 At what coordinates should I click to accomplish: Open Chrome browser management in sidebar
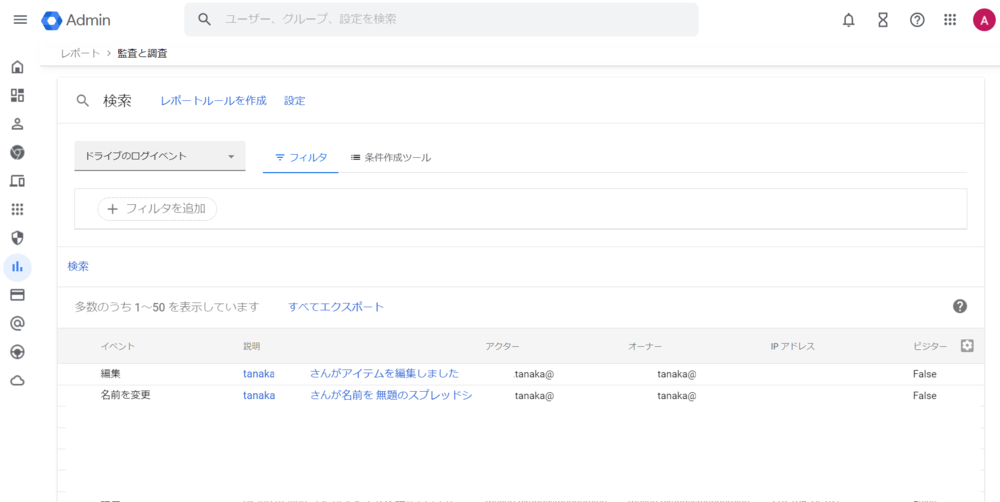[17, 153]
